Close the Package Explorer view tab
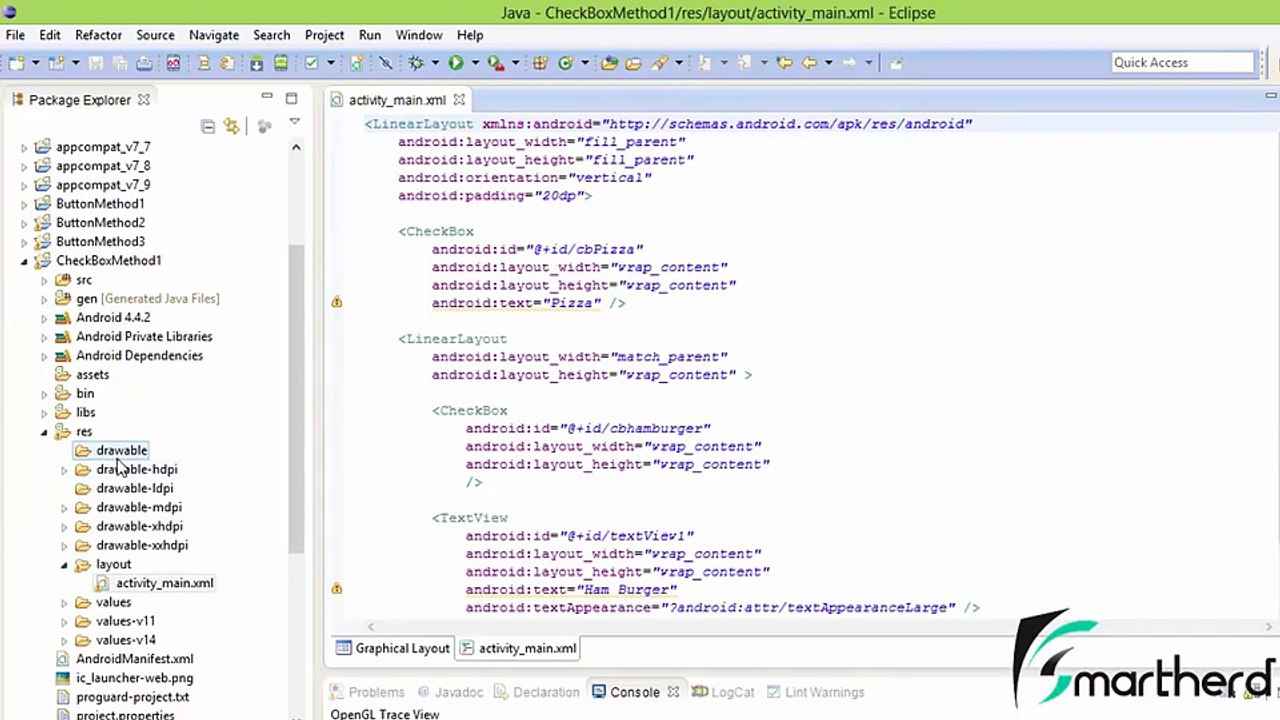The image size is (1280, 720). 143,99
